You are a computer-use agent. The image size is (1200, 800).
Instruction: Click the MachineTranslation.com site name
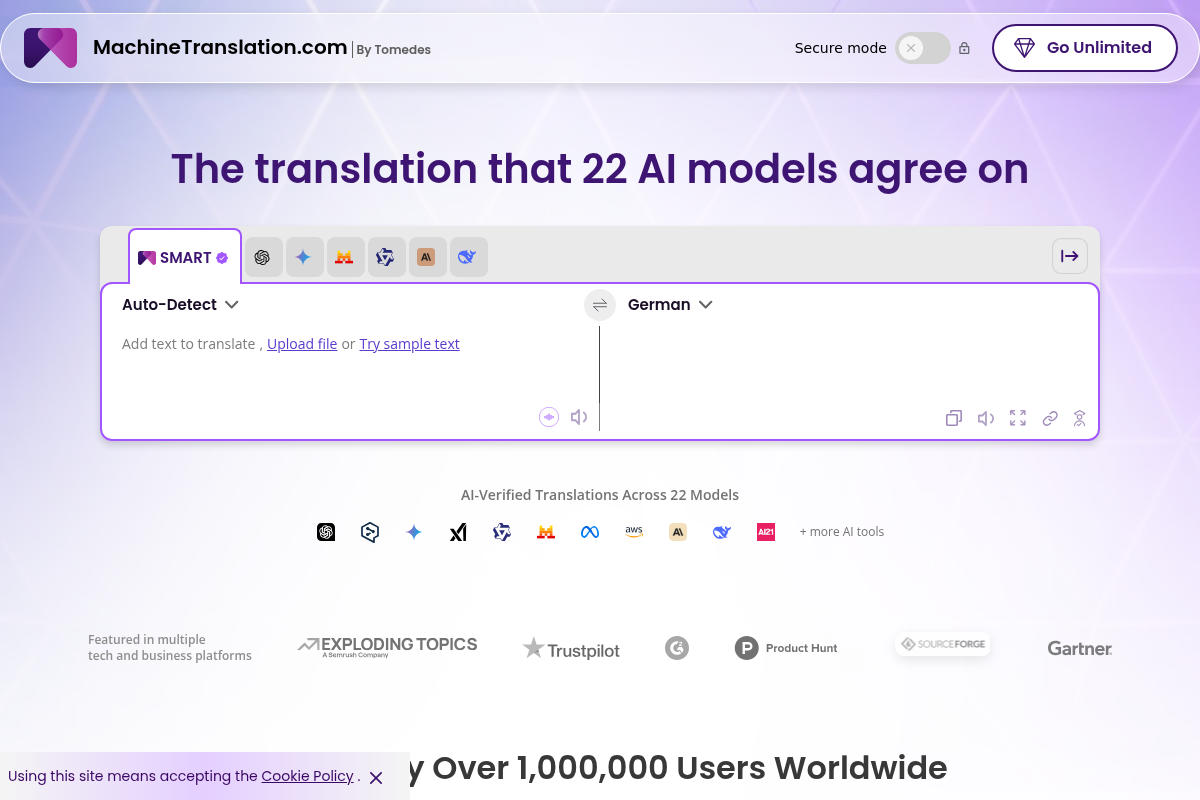click(x=220, y=47)
